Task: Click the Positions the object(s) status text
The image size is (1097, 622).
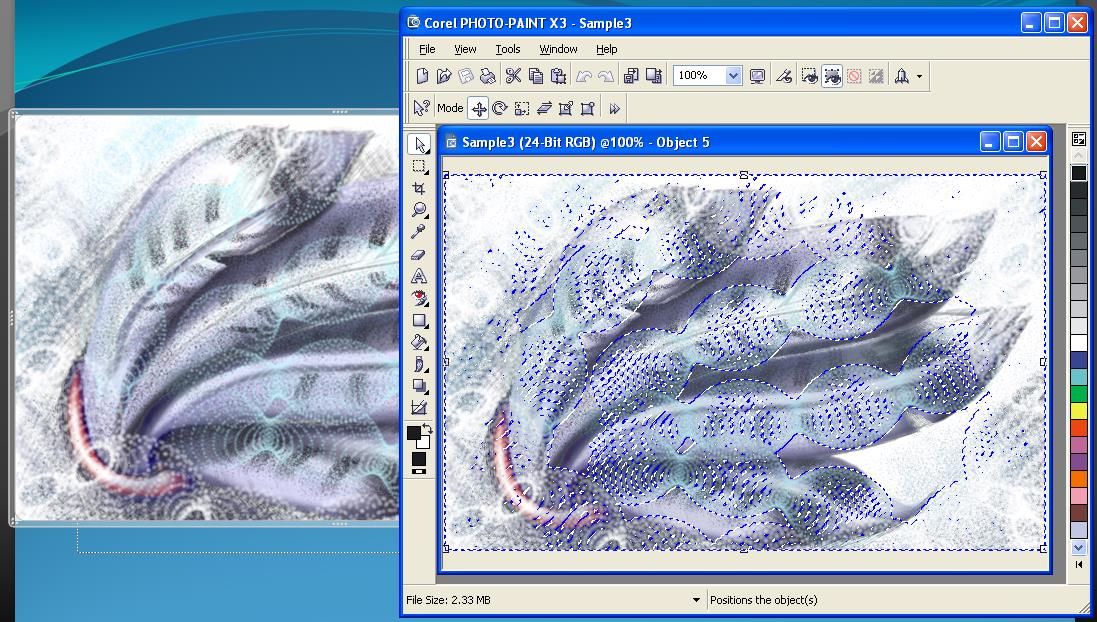Action: pos(763,600)
